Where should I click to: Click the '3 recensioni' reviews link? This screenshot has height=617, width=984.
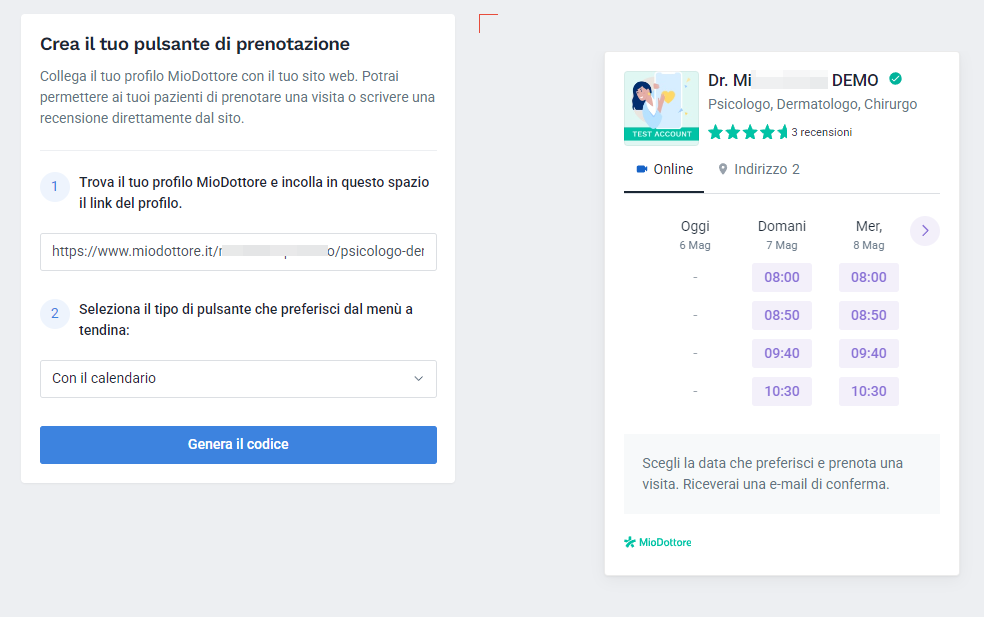821,132
